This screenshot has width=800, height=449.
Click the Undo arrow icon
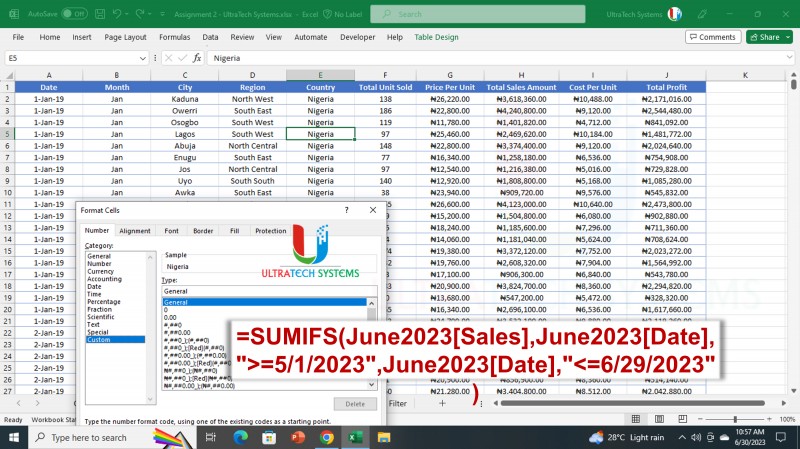[117, 14]
